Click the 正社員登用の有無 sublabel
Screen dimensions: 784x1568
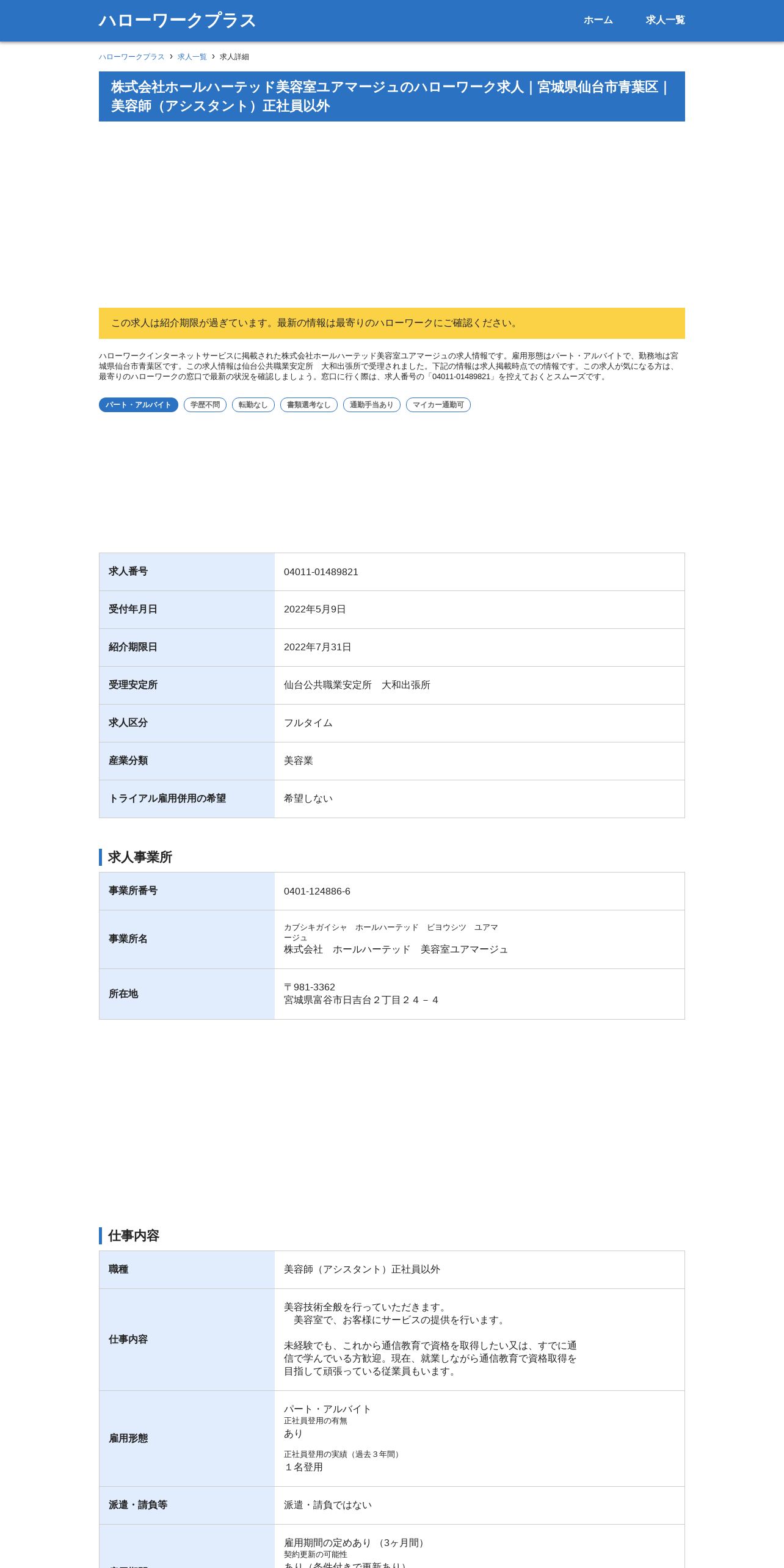tap(316, 1421)
